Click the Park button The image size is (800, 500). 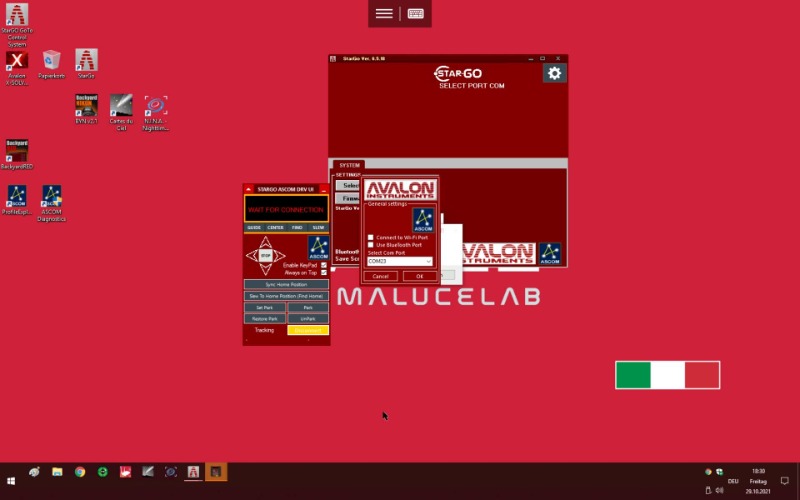[x=308, y=308]
